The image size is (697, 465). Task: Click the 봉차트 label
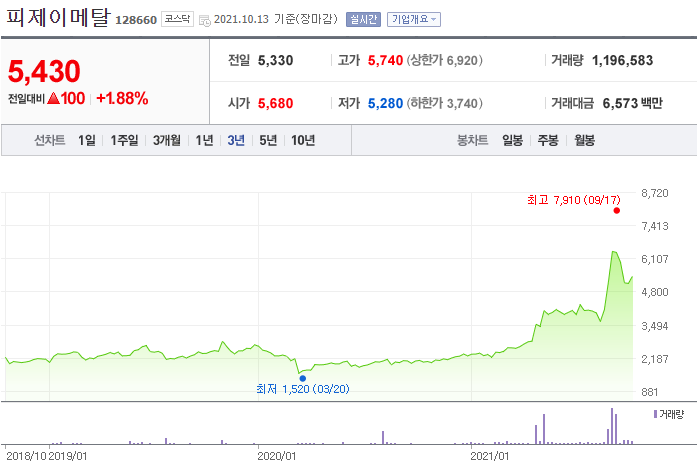473,140
